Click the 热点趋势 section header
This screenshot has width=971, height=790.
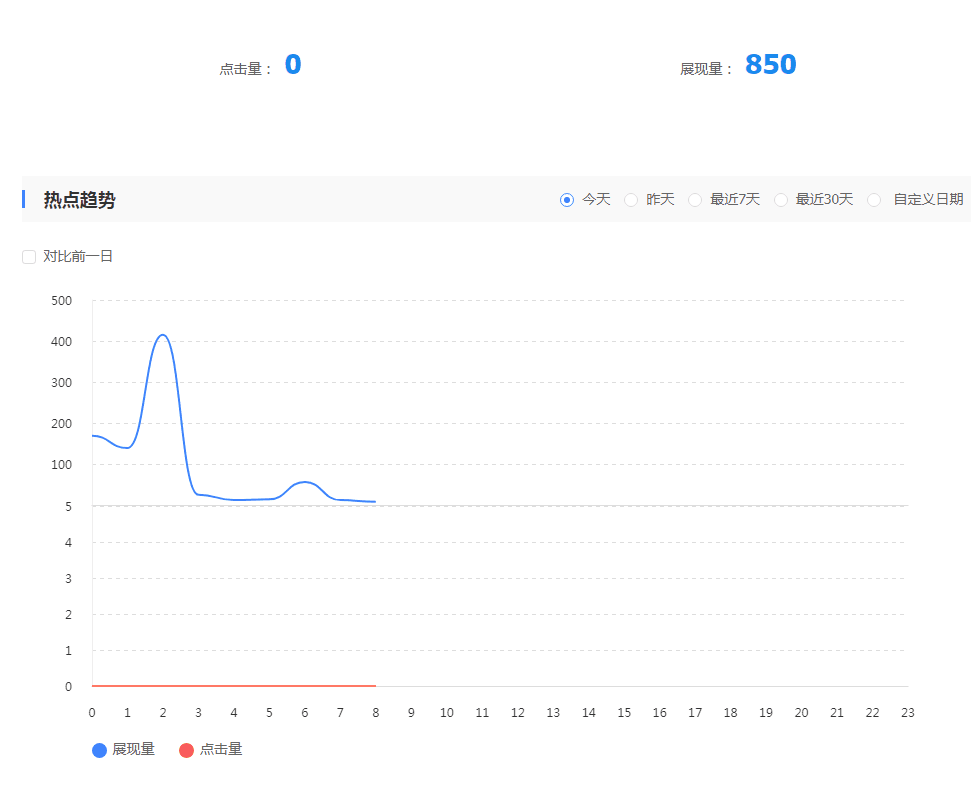[x=72, y=199]
